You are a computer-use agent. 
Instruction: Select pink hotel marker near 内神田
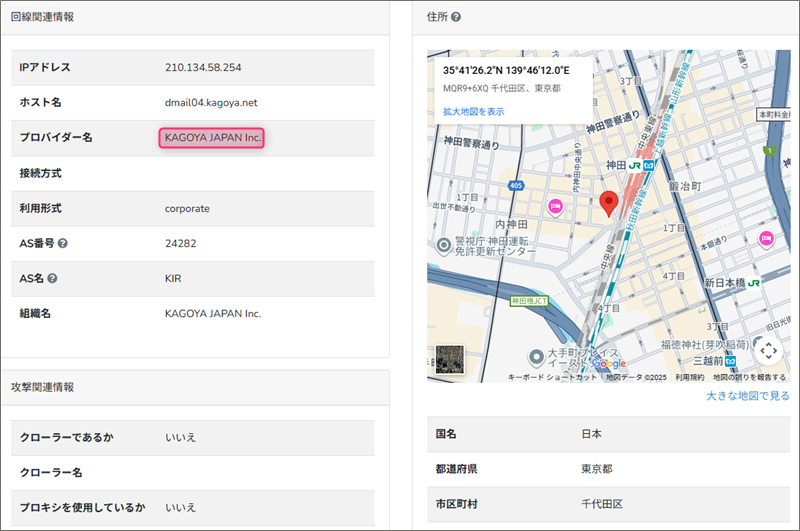(555, 206)
